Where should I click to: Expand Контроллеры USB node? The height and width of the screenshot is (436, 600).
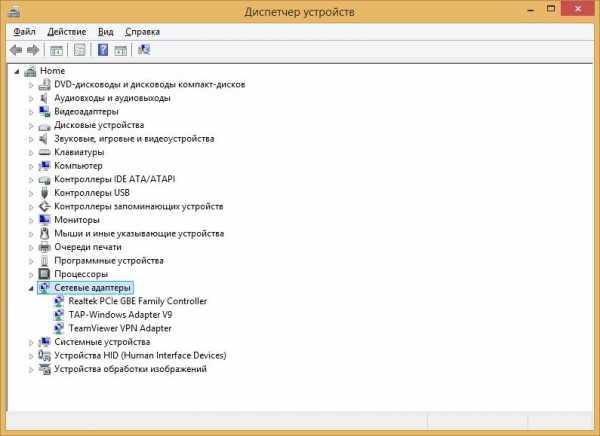(31, 193)
